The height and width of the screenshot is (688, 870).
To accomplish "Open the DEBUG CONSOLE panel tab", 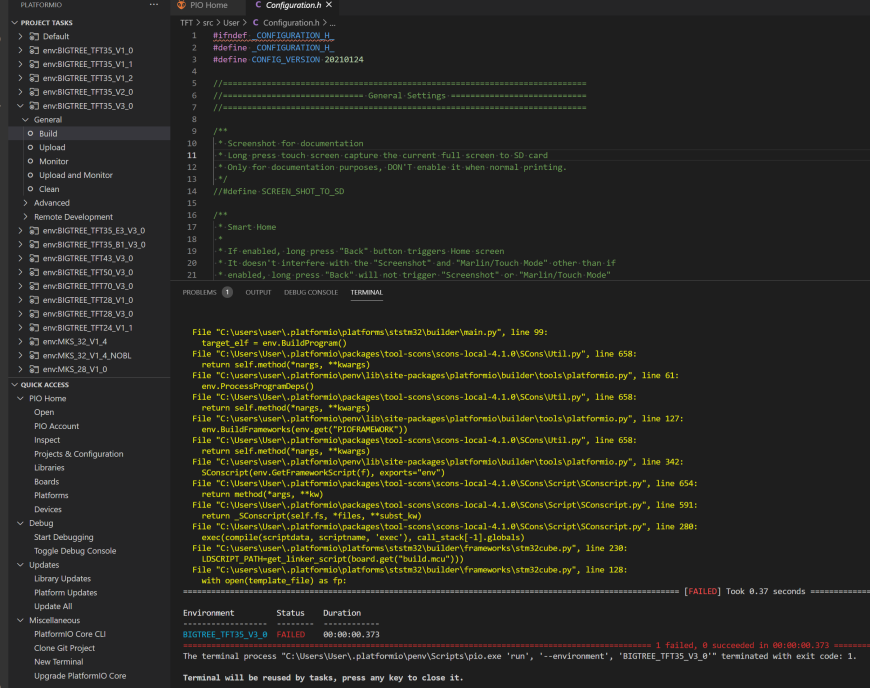I will pyautogui.click(x=311, y=292).
